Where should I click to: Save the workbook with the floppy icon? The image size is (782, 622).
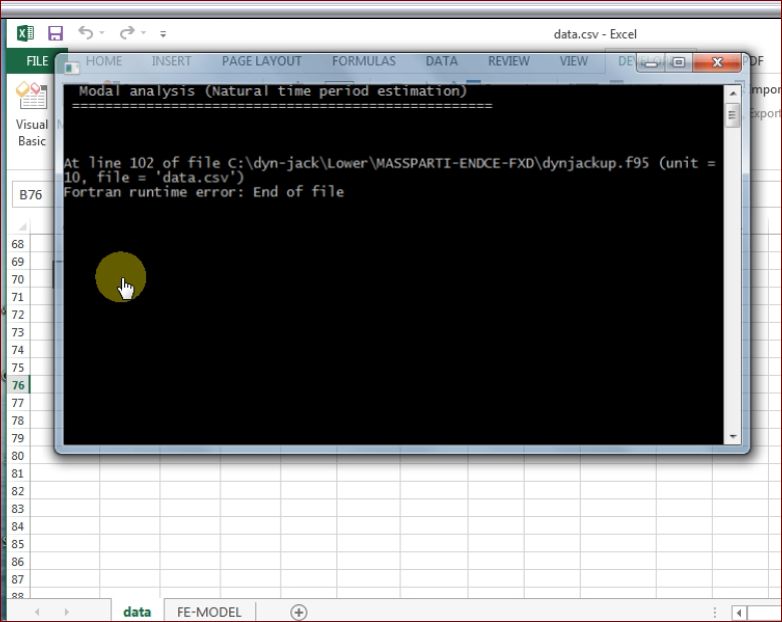coord(55,33)
